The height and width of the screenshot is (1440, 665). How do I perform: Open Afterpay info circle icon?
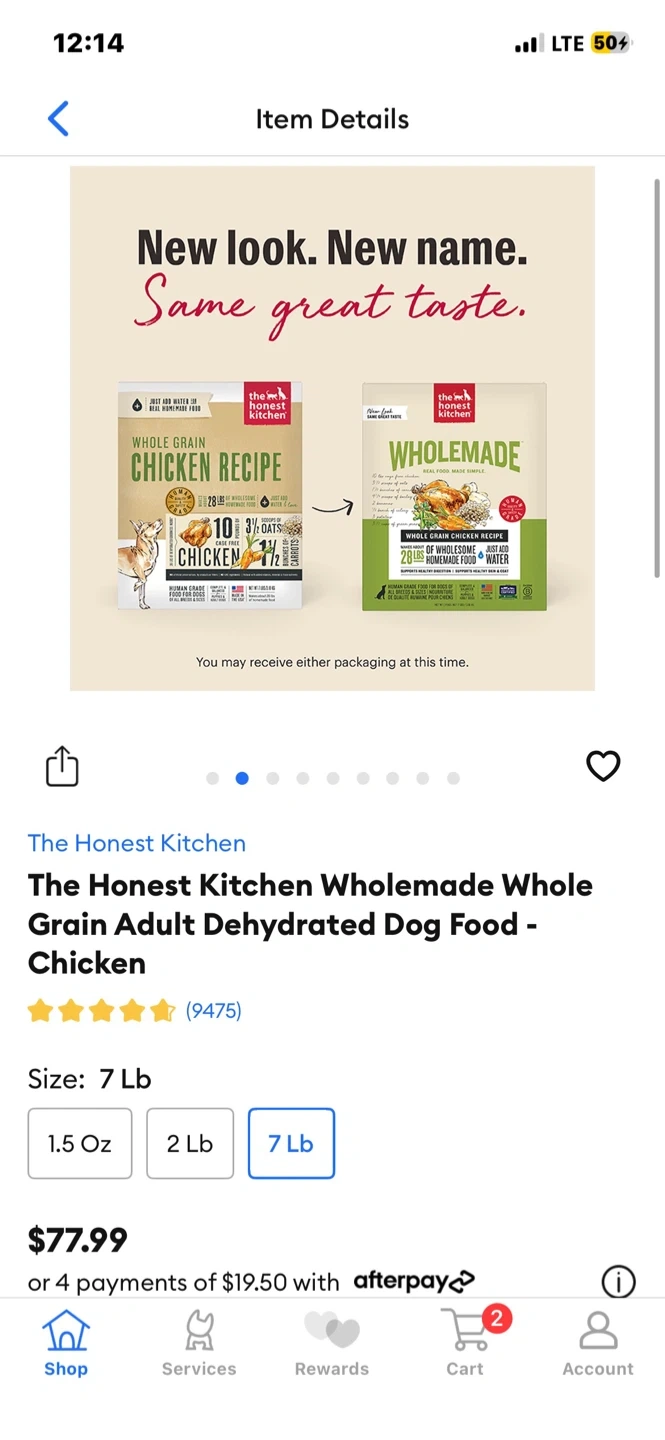[x=618, y=1281]
